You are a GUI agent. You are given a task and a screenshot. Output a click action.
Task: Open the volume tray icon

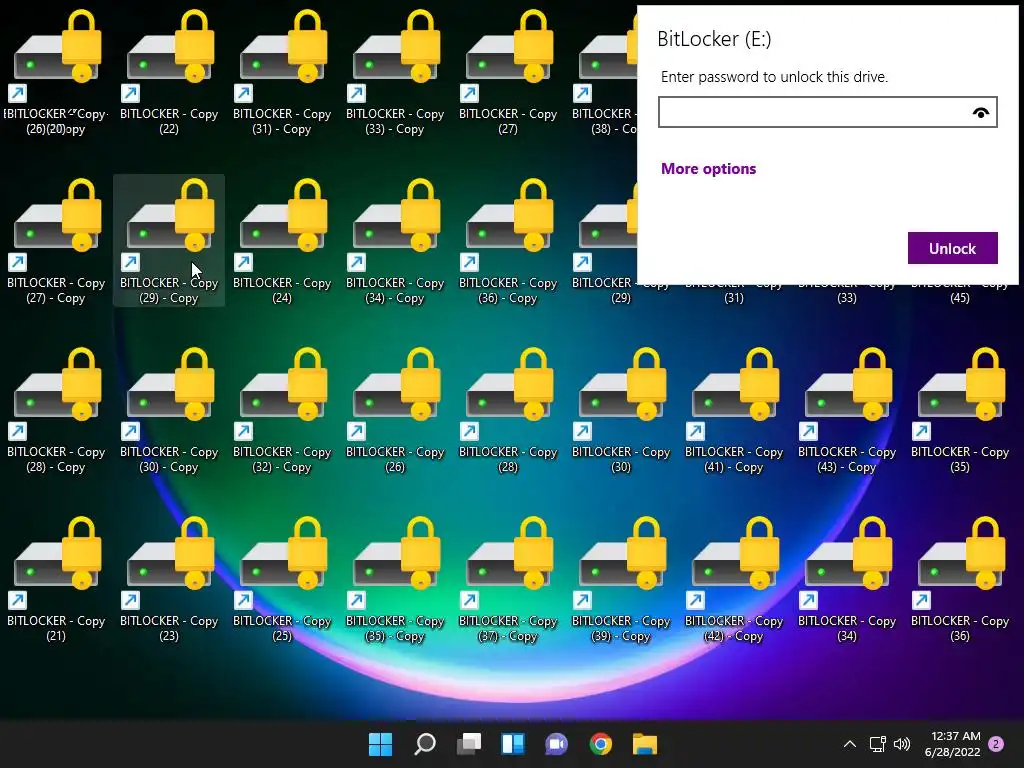click(x=902, y=744)
